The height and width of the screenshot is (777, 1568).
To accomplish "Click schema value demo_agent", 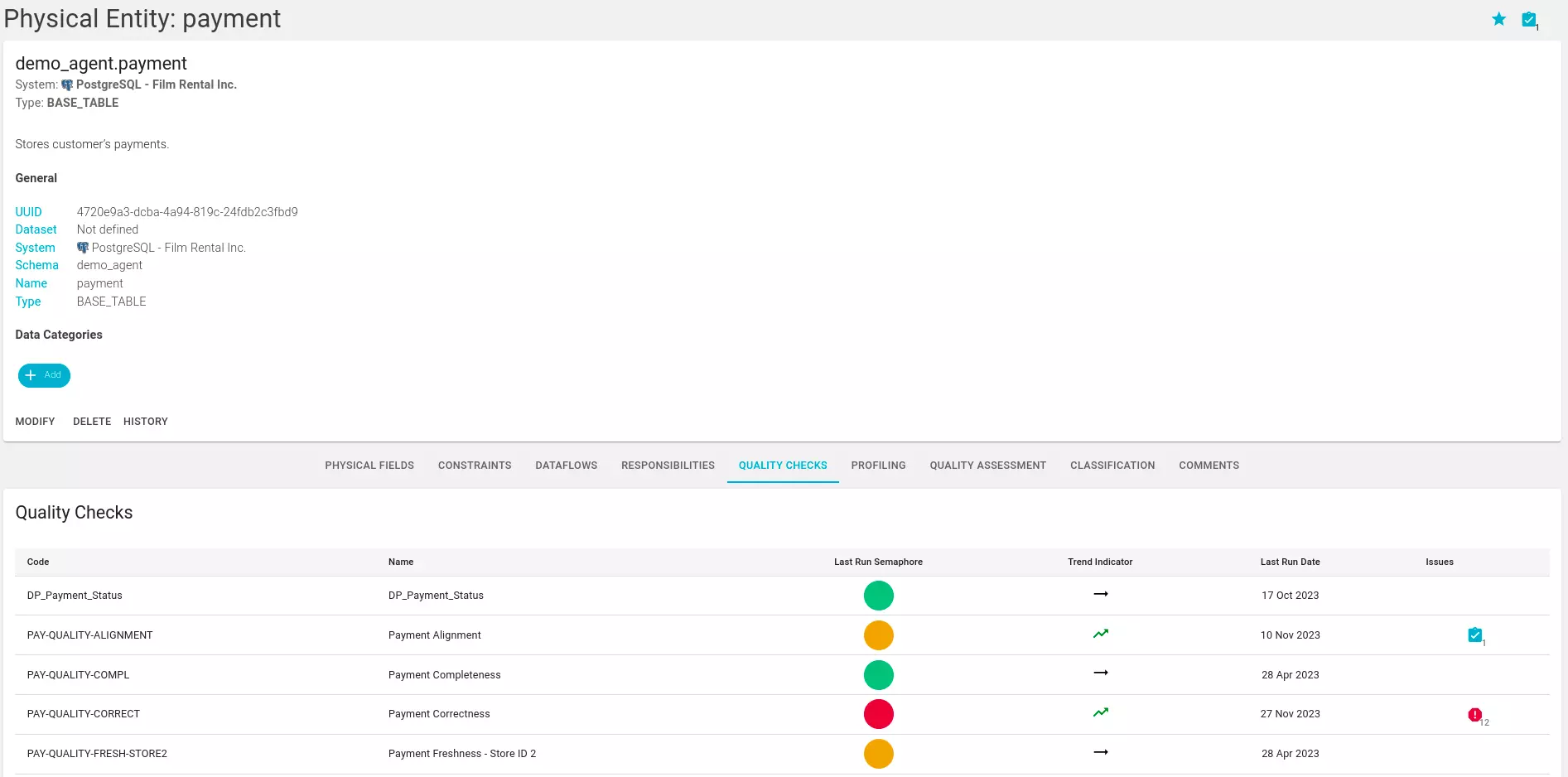I will coord(109,265).
